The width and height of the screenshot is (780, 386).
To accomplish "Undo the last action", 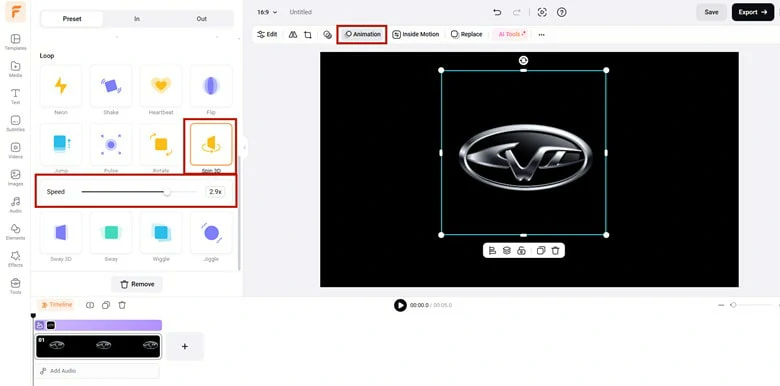I will point(497,12).
